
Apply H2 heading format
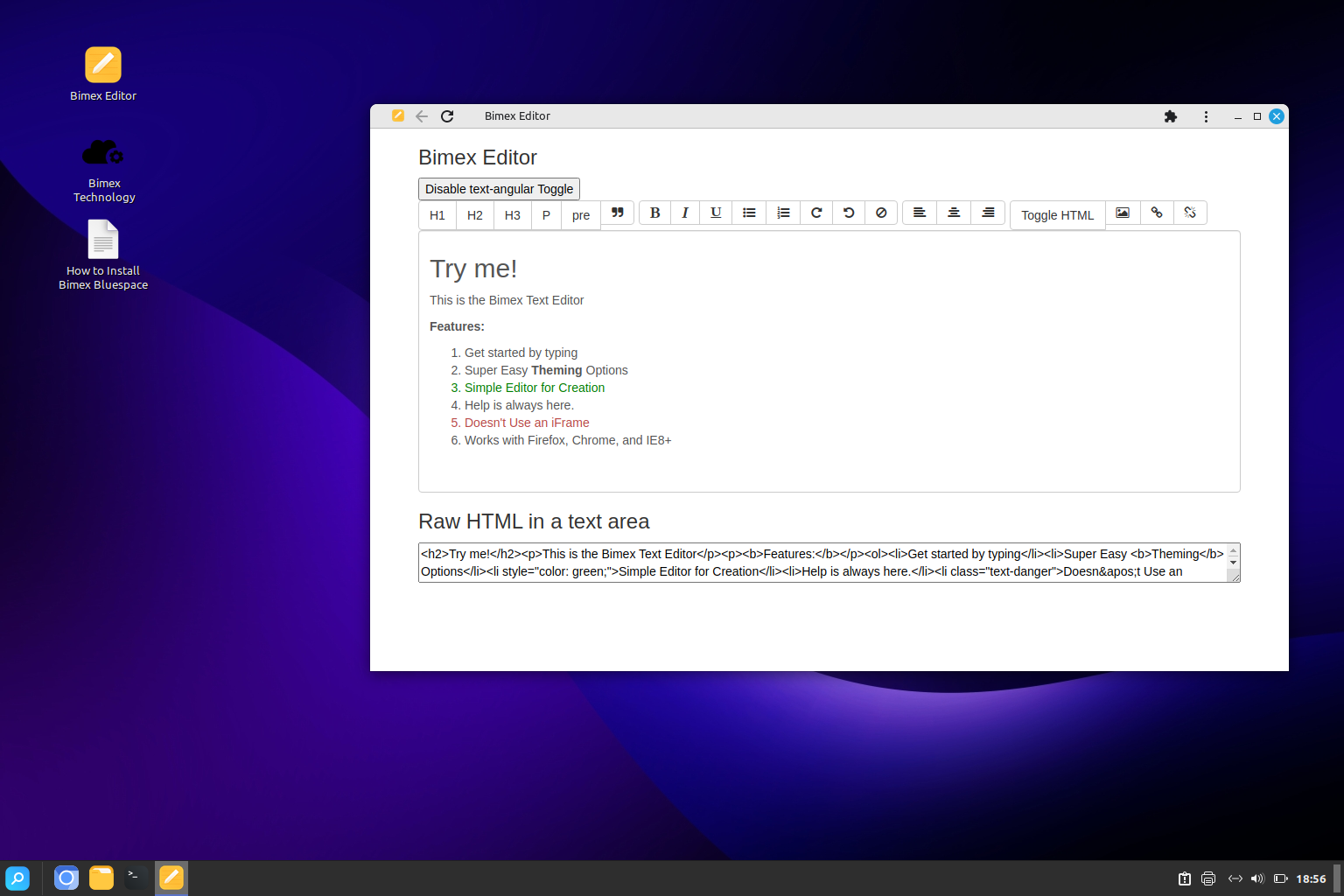tap(475, 215)
